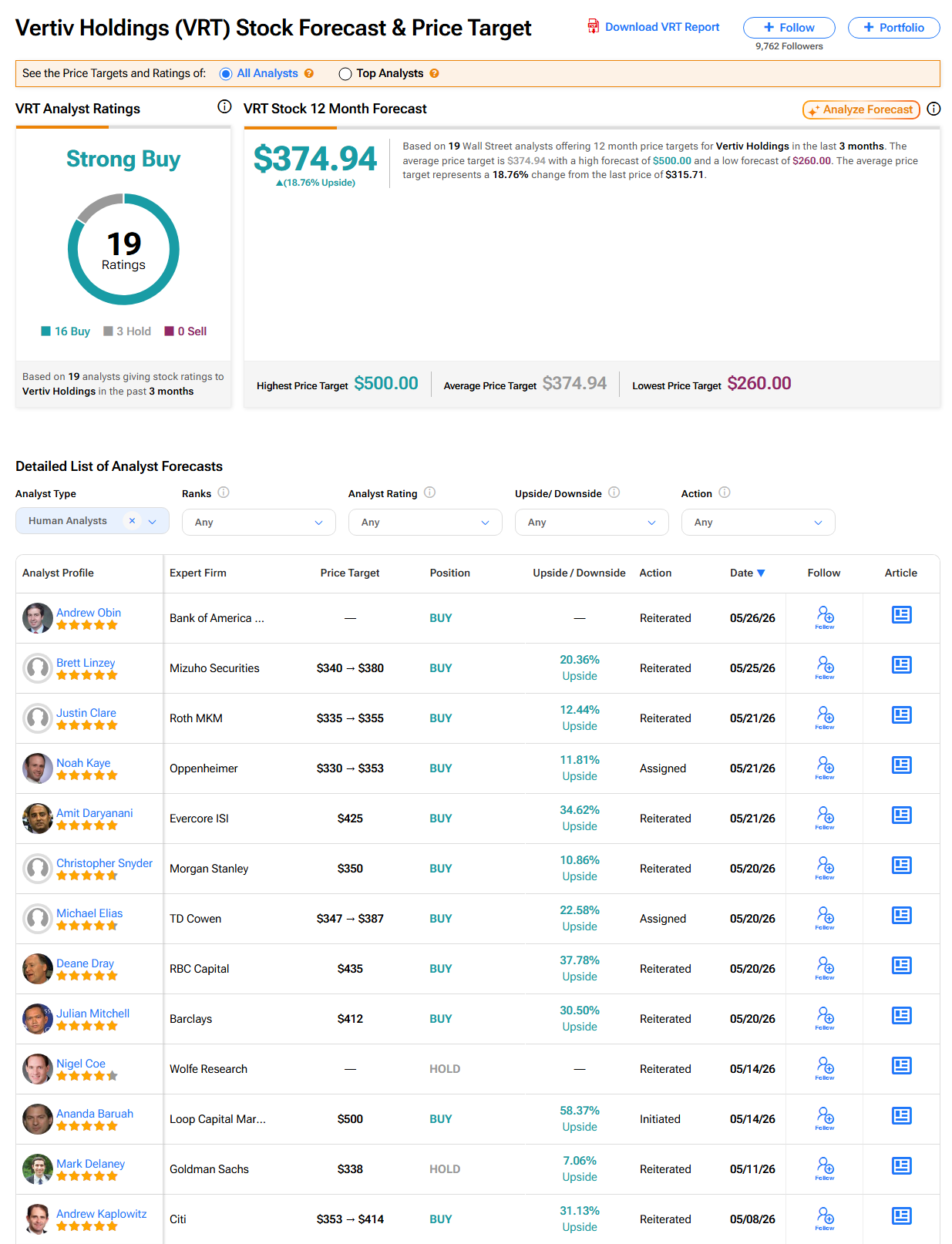The height and width of the screenshot is (1244, 952).
Task: Click the gray 3 Hold legend swatch
Action: [x=108, y=331]
